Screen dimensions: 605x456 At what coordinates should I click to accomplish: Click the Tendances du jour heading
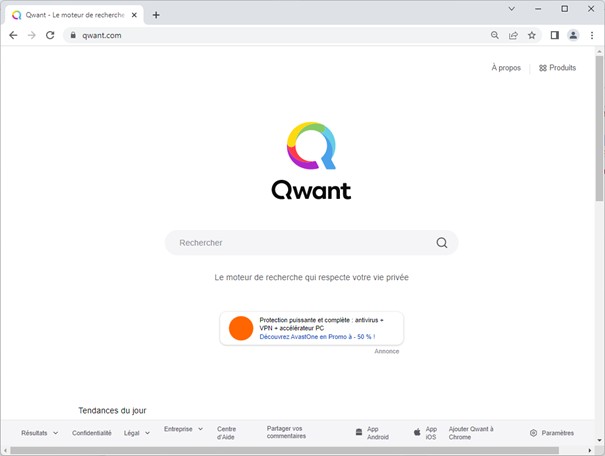pyautogui.click(x=112, y=410)
